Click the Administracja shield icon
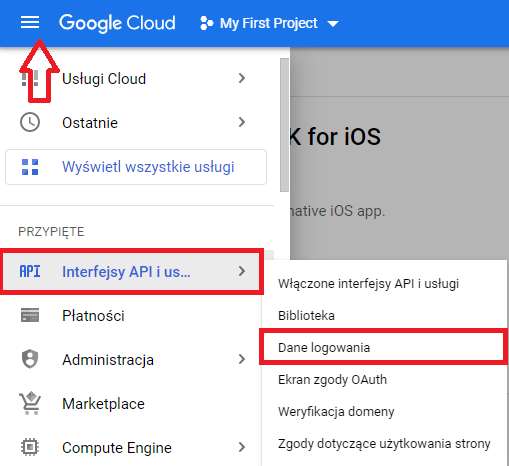This screenshot has height=466, width=509. (30, 359)
